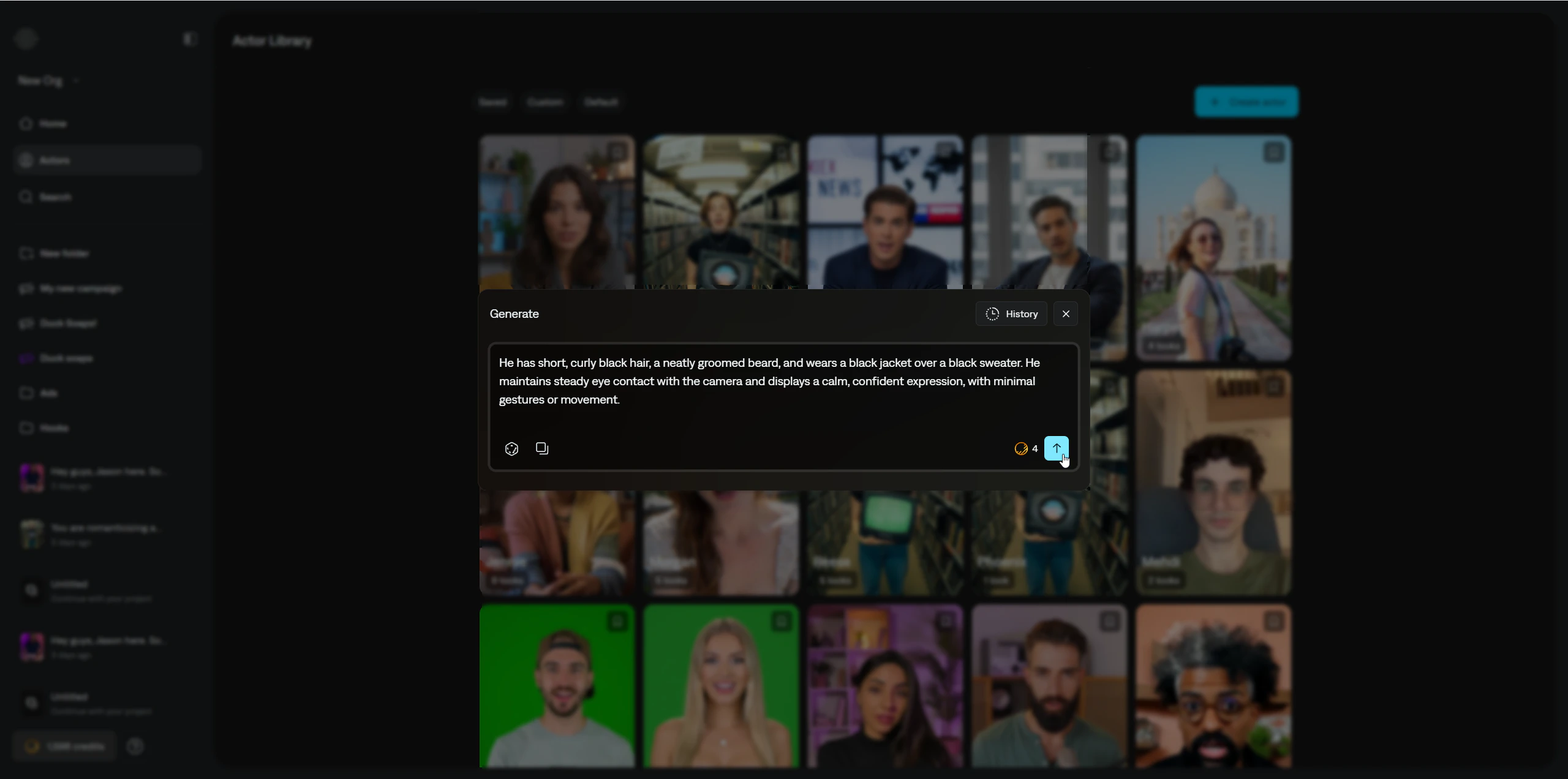Open My new campaign in the sidebar

point(107,288)
